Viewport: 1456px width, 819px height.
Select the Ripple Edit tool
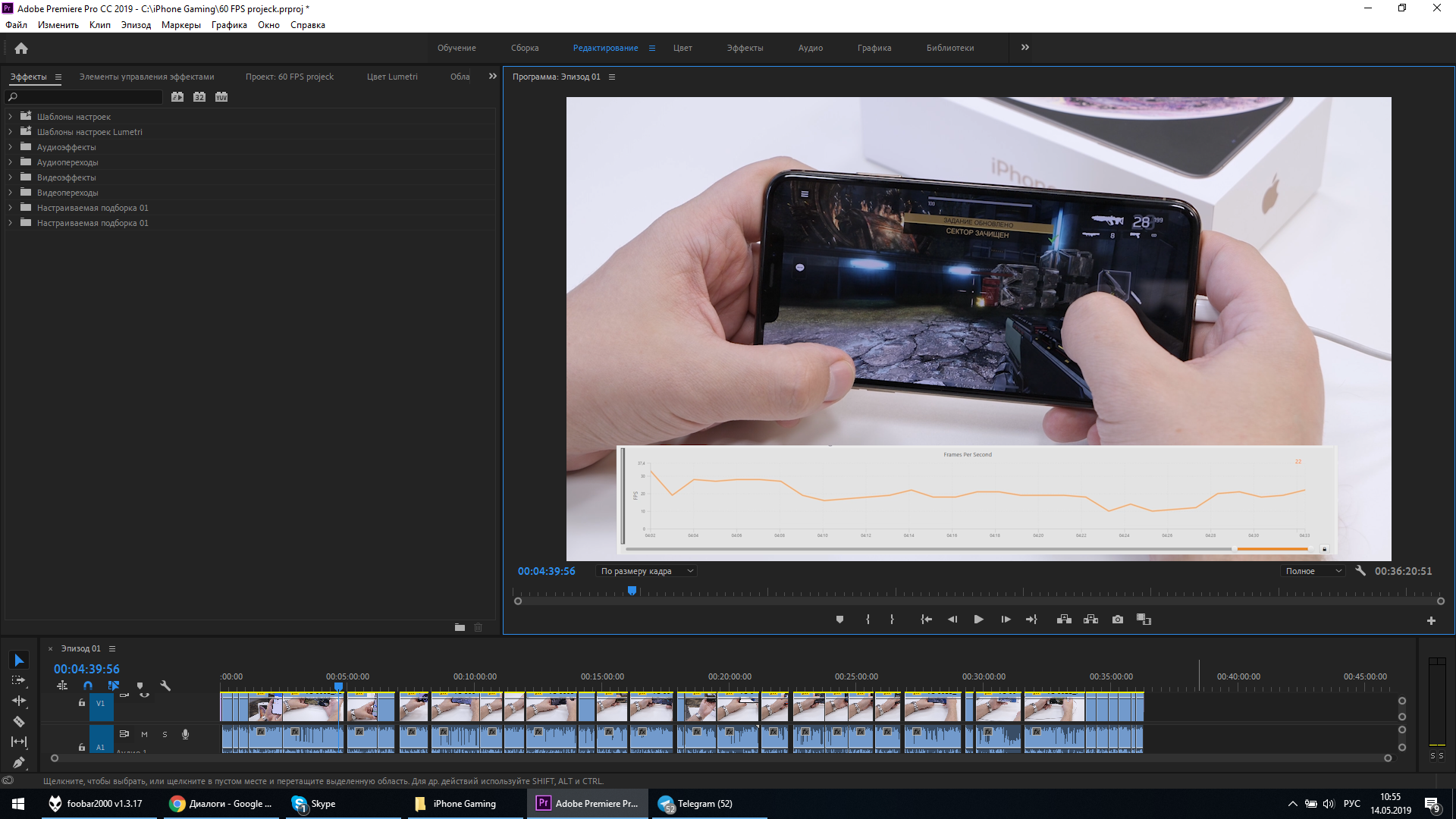(x=19, y=701)
